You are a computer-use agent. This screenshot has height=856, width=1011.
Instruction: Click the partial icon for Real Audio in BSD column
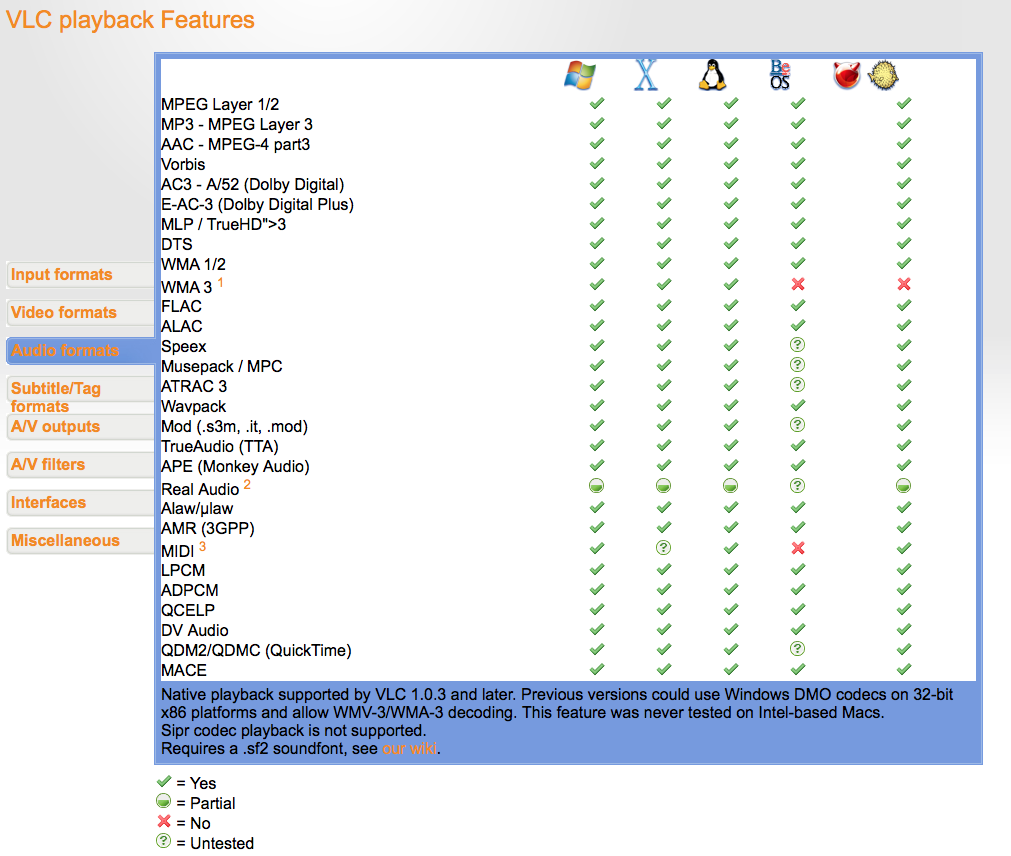coord(903,486)
